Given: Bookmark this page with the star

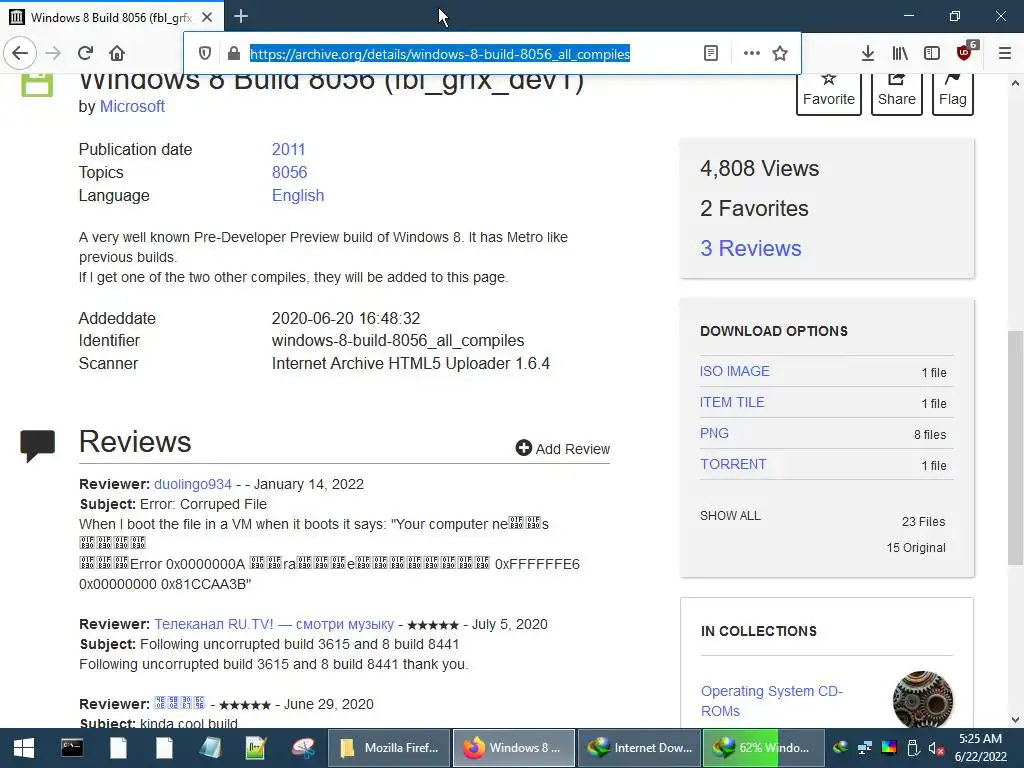Looking at the screenshot, I should (x=780, y=54).
